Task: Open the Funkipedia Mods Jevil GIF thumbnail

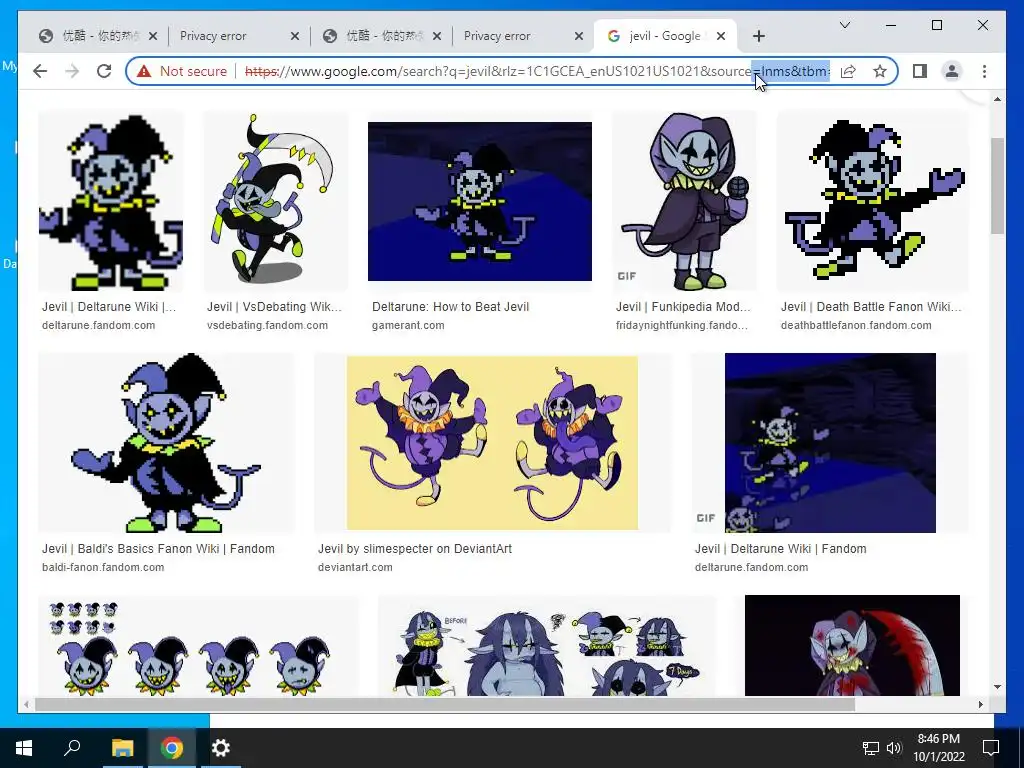Action: 684,201
